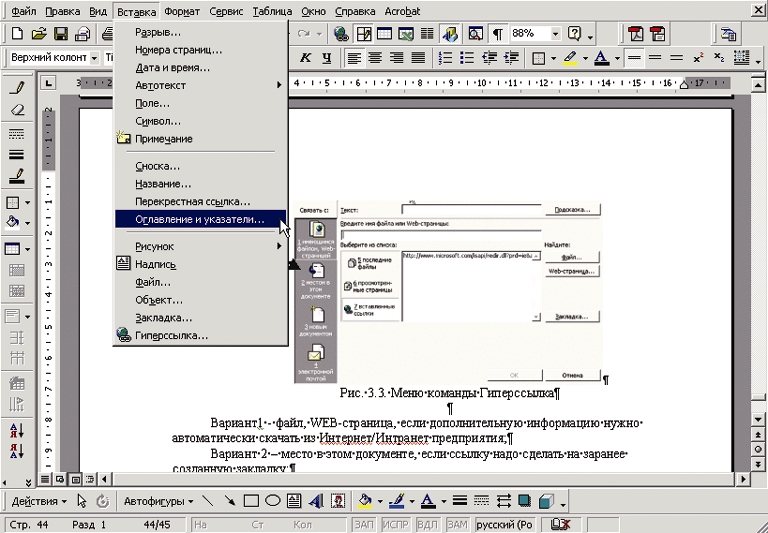Click the Insert Hyperlink globe toolbar icon
768x533 pixels.
[x=341, y=34]
